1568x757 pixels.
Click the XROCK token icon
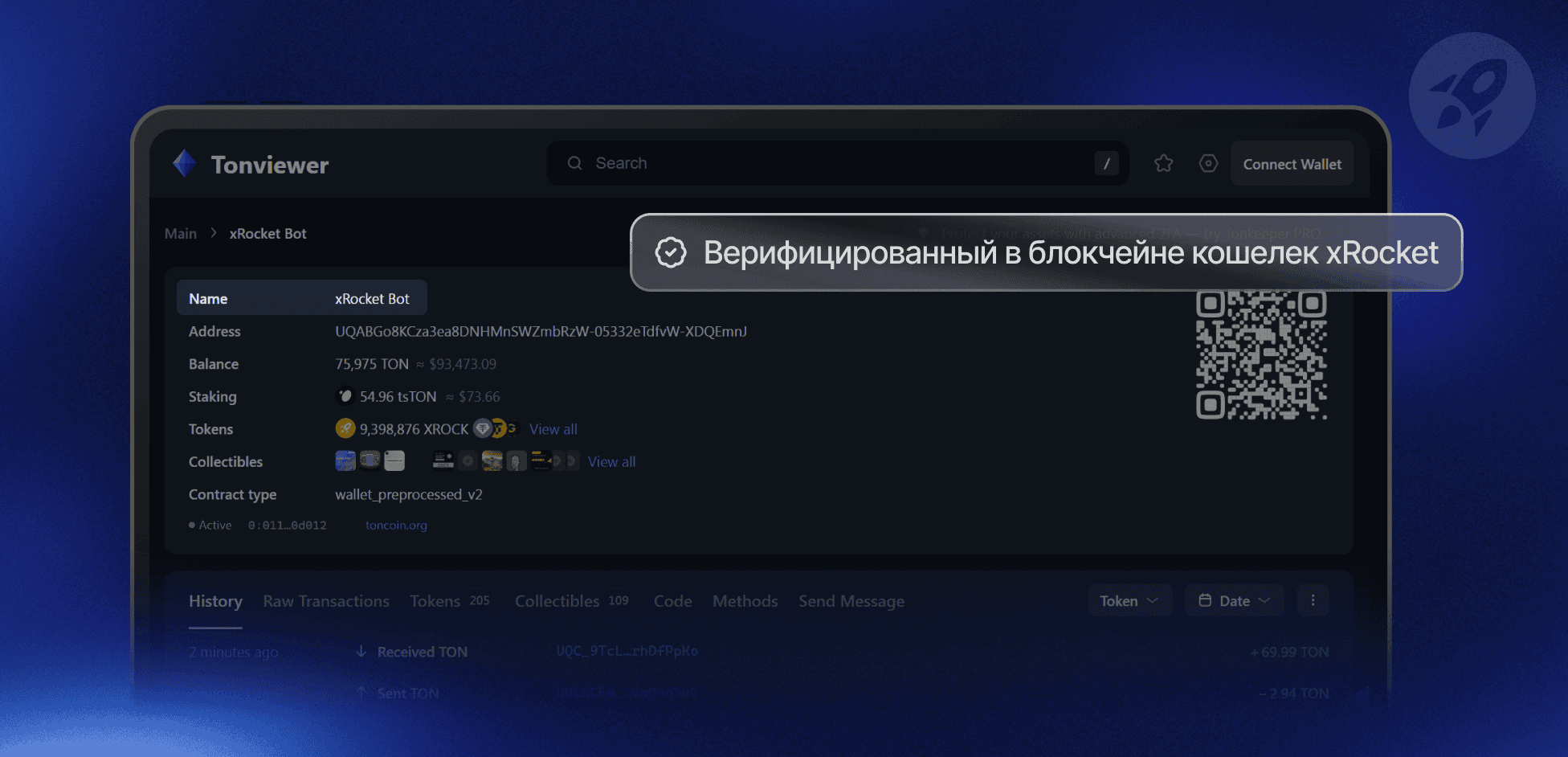(345, 429)
